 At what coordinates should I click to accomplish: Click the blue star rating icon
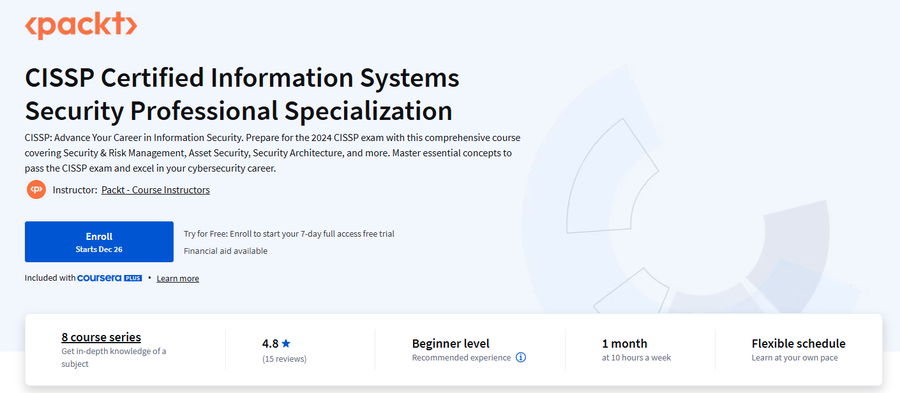tap(286, 344)
